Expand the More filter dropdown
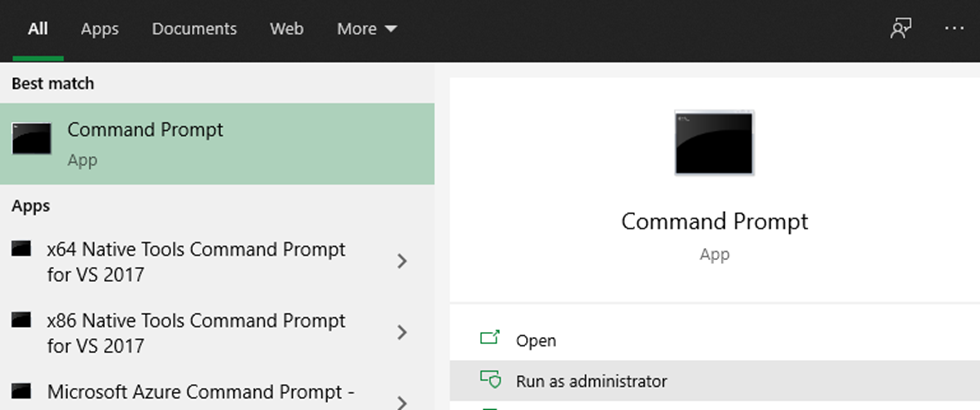This screenshot has width=980, height=410. click(x=366, y=29)
